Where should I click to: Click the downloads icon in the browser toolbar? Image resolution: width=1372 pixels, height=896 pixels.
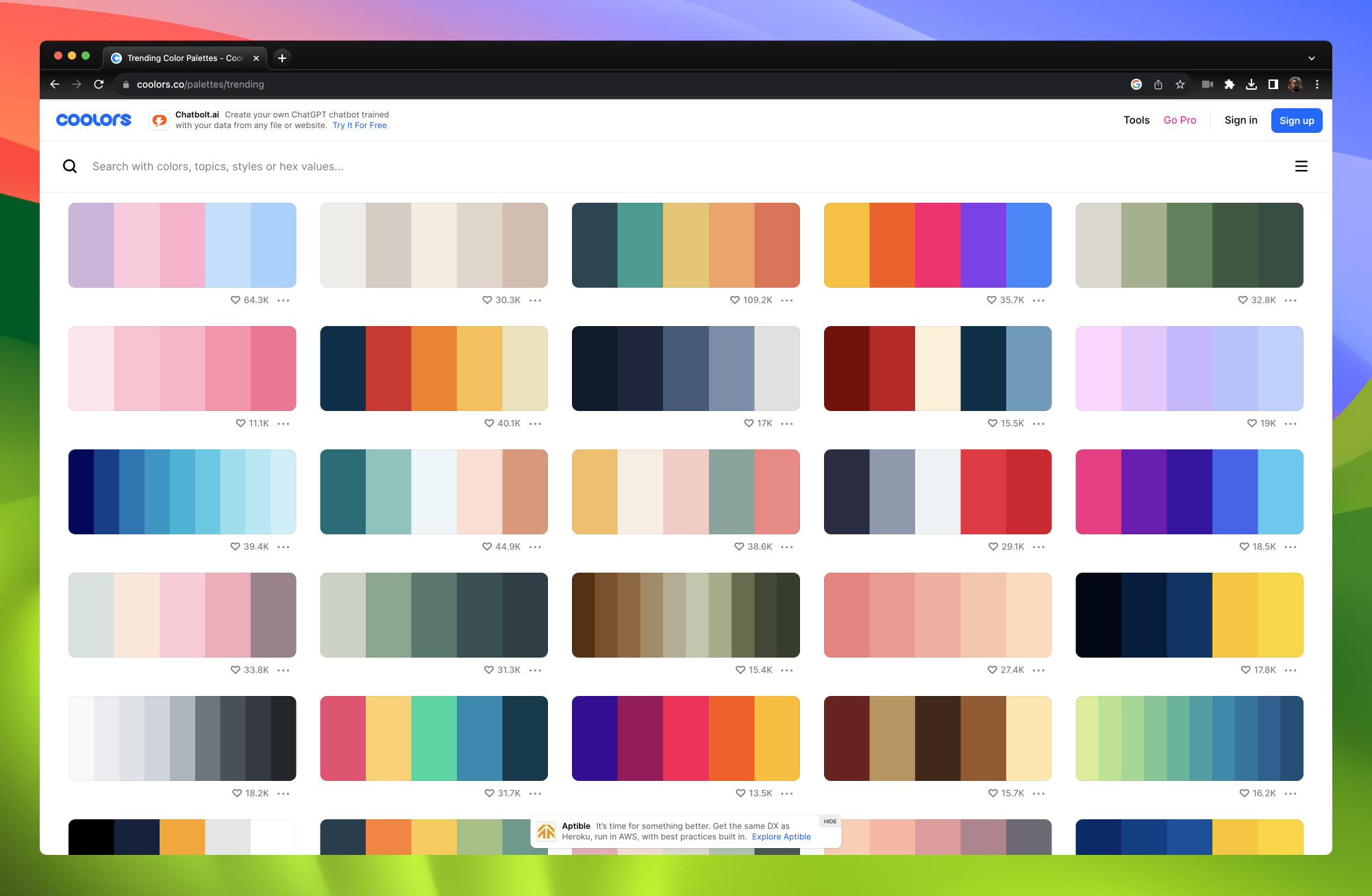click(x=1252, y=84)
